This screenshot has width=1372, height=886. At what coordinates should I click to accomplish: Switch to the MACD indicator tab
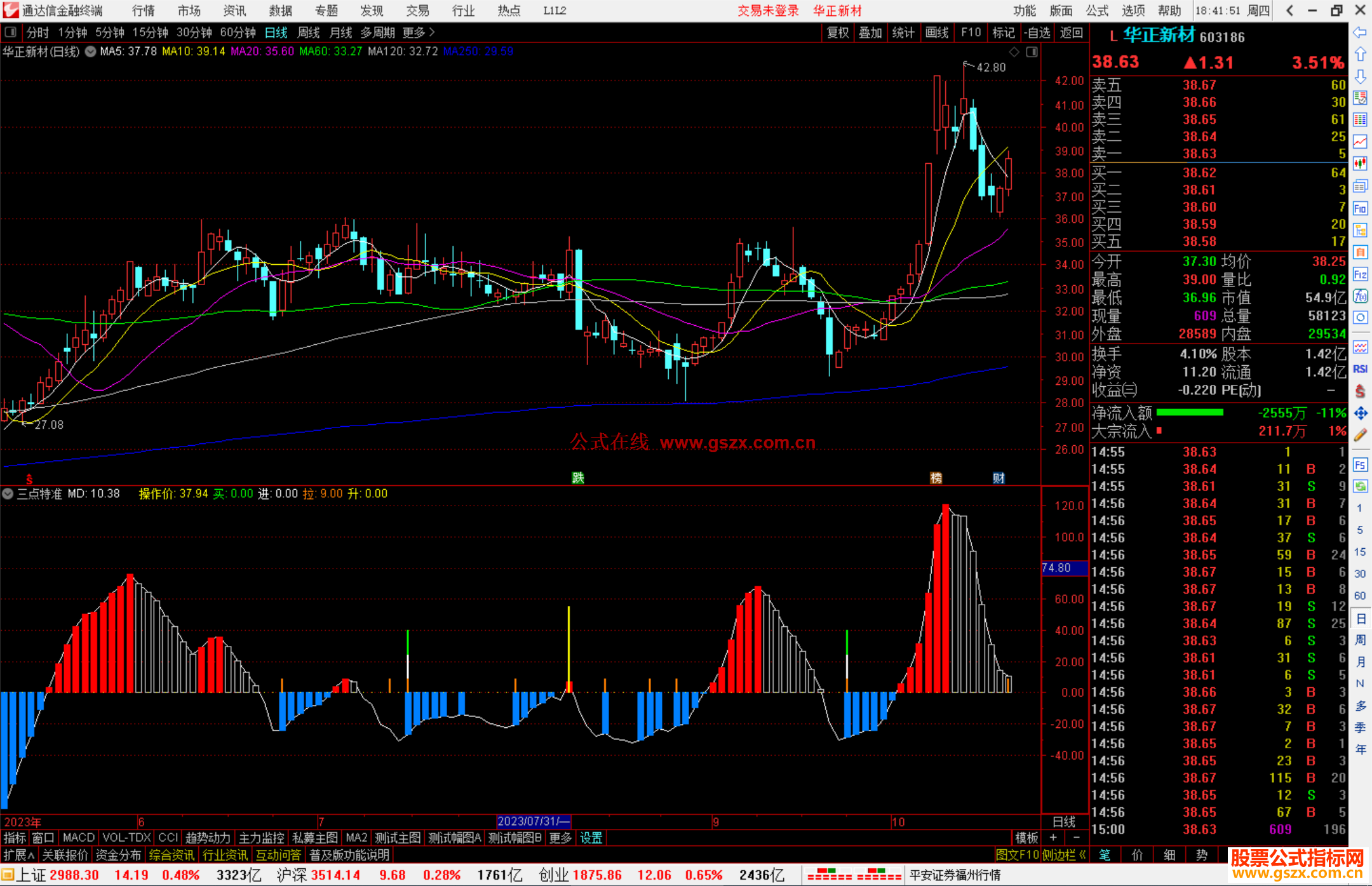78,838
